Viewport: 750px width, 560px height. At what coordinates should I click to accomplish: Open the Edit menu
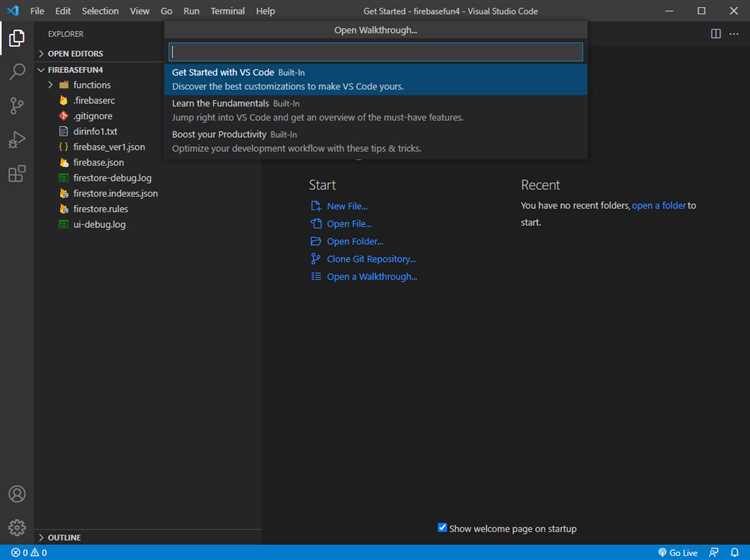pyautogui.click(x=63, y=11)
